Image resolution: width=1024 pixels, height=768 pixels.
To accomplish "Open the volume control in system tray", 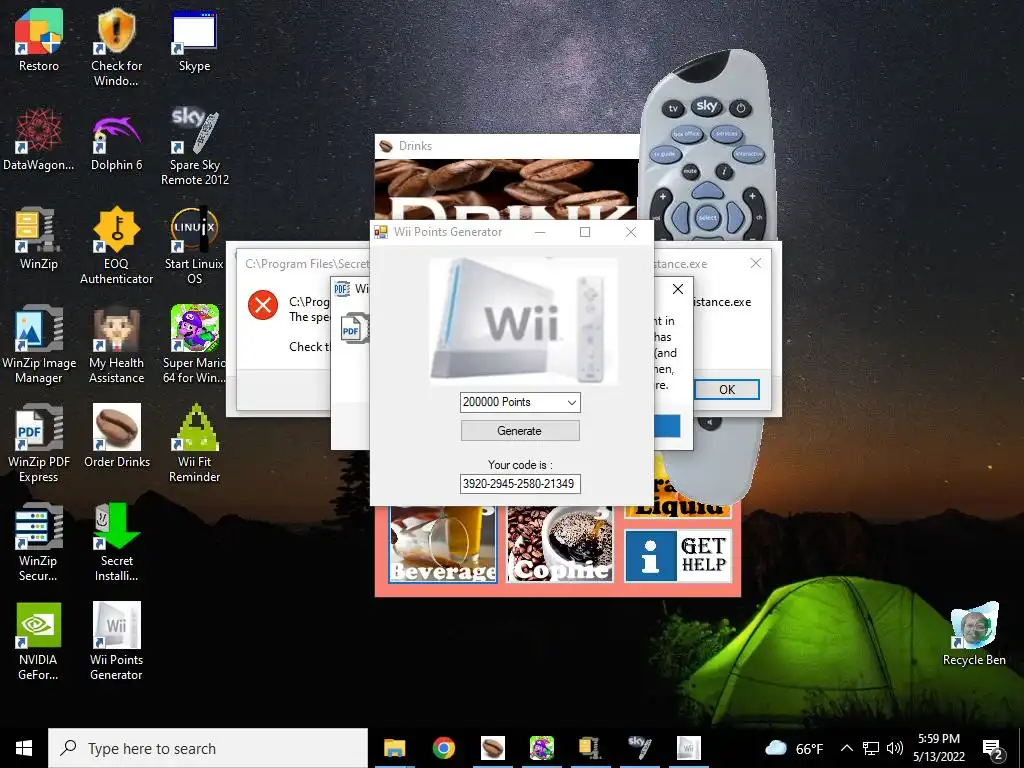I will pyautogui.click(x=895, y=748).
